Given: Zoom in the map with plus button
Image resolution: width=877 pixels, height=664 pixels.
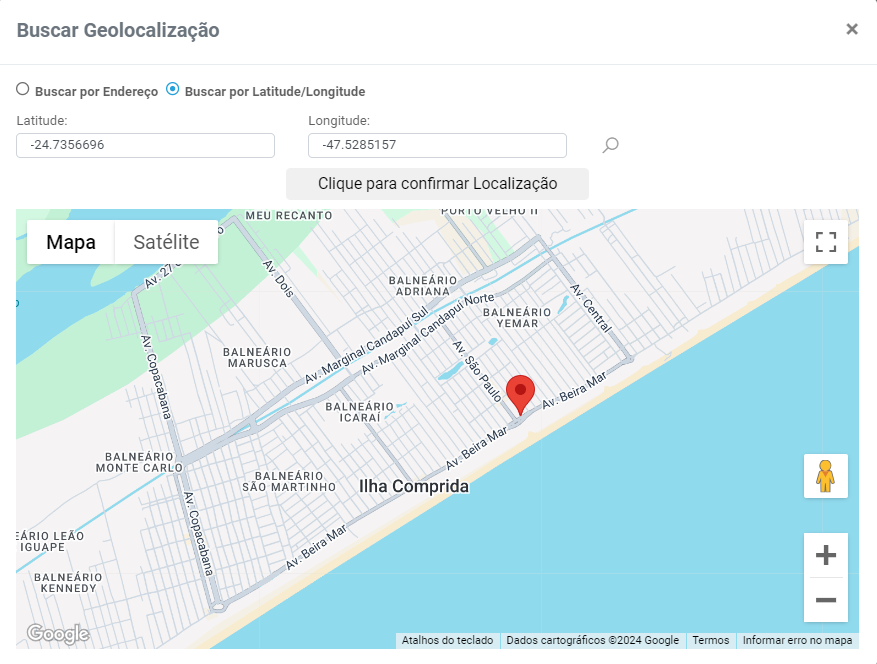Looking at the screenshot, I should [x=825, y=555].
